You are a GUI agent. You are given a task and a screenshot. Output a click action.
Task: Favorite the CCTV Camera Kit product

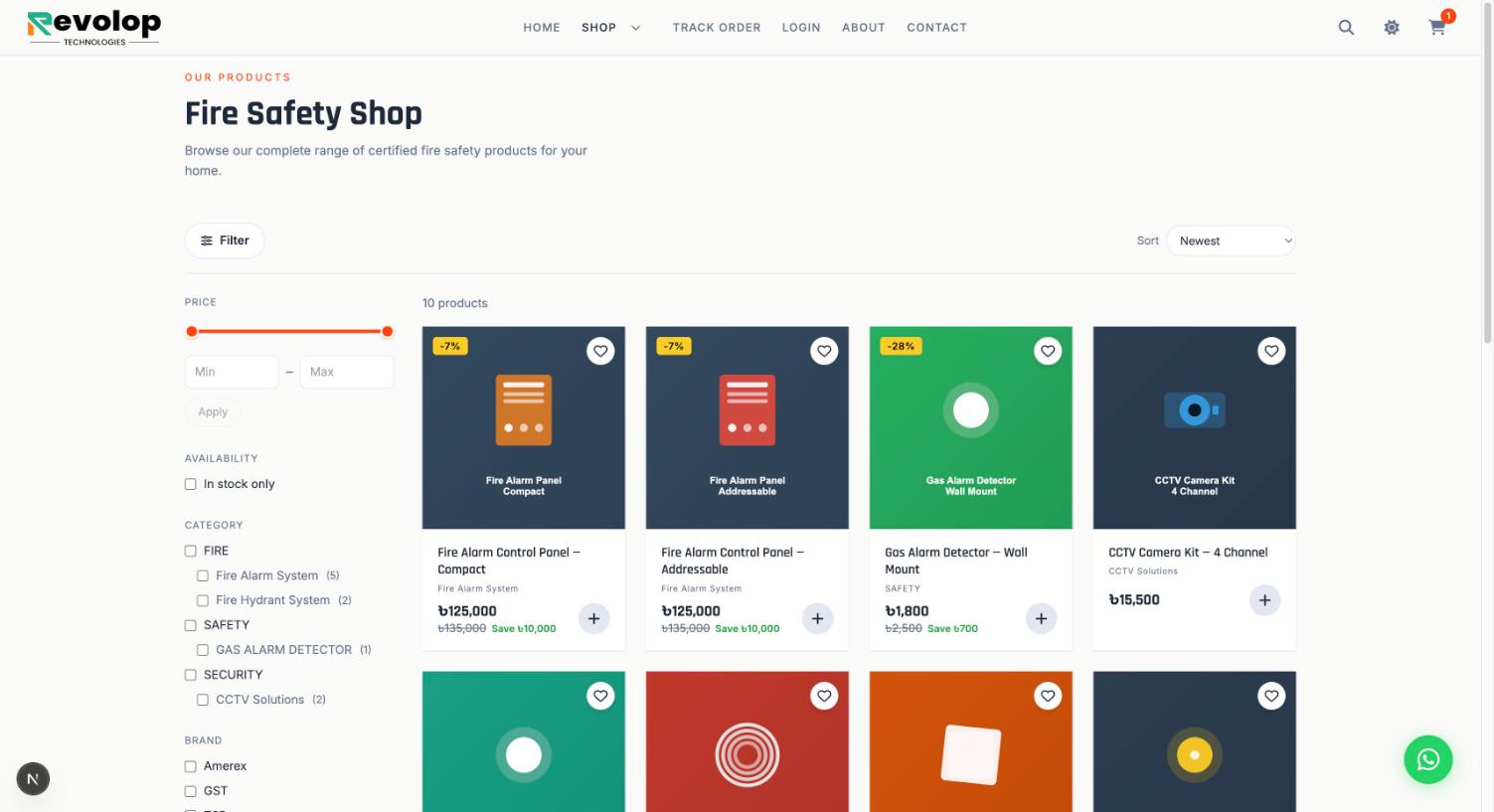(x=1271, y=351)
